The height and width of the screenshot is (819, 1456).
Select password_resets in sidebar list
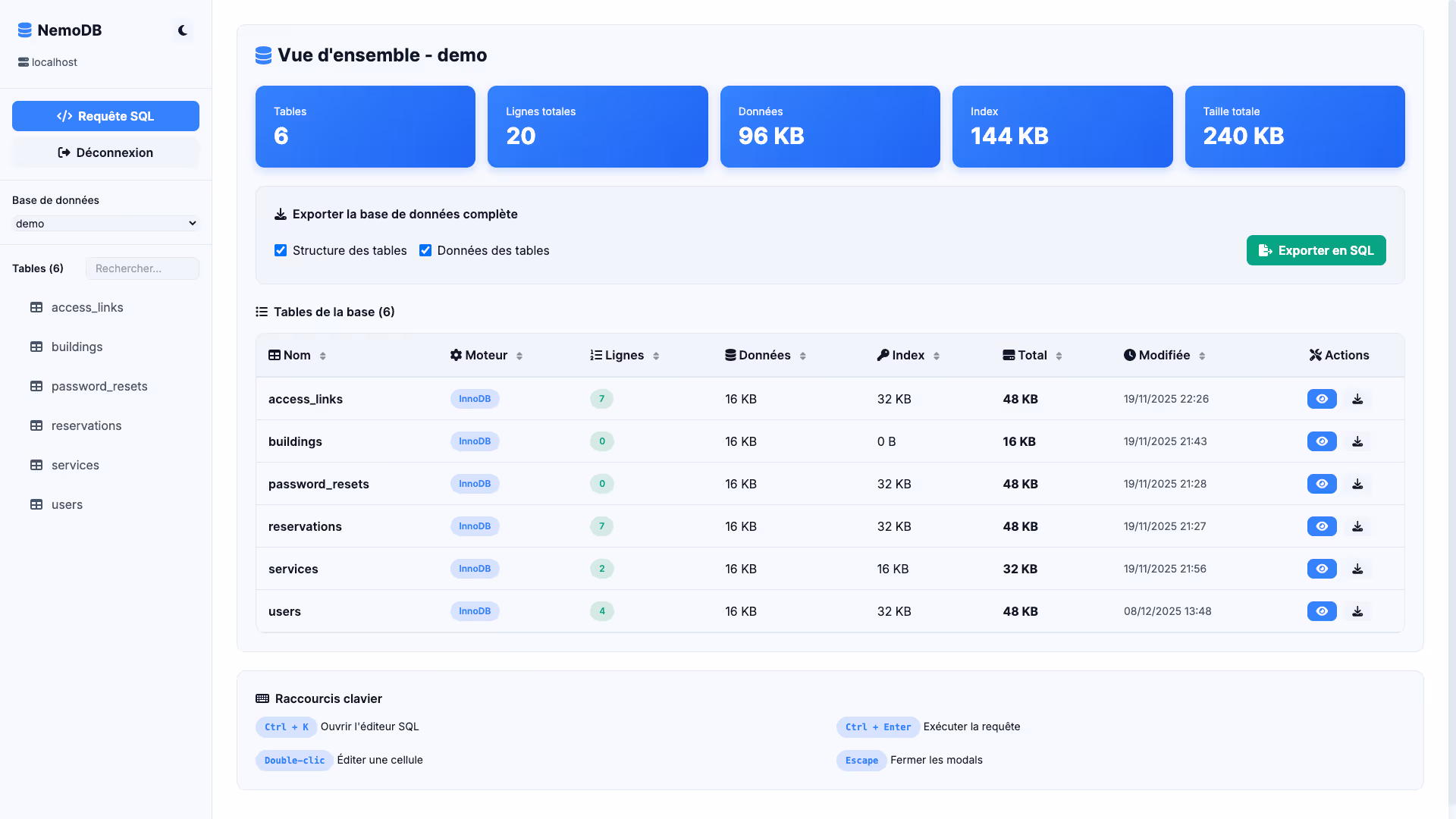99,386
